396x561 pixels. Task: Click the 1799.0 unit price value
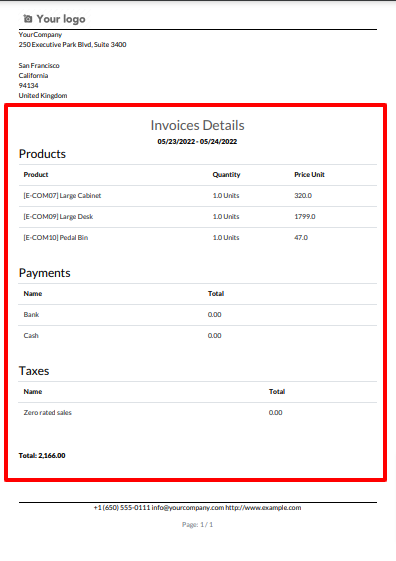305,216
